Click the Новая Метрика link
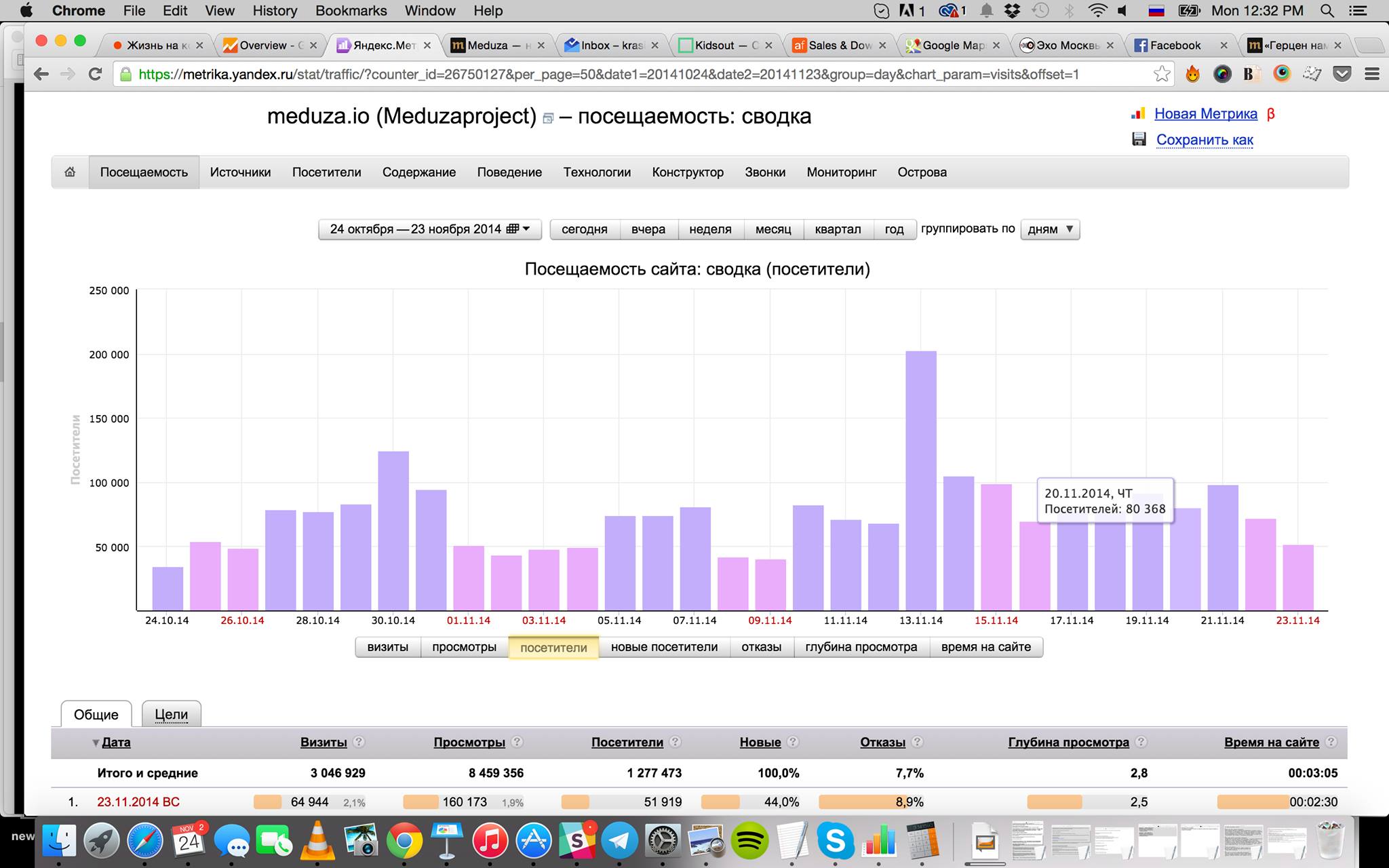This screenshot has width=1389, height=868. pyautogui.click(x=1205, y=114)
